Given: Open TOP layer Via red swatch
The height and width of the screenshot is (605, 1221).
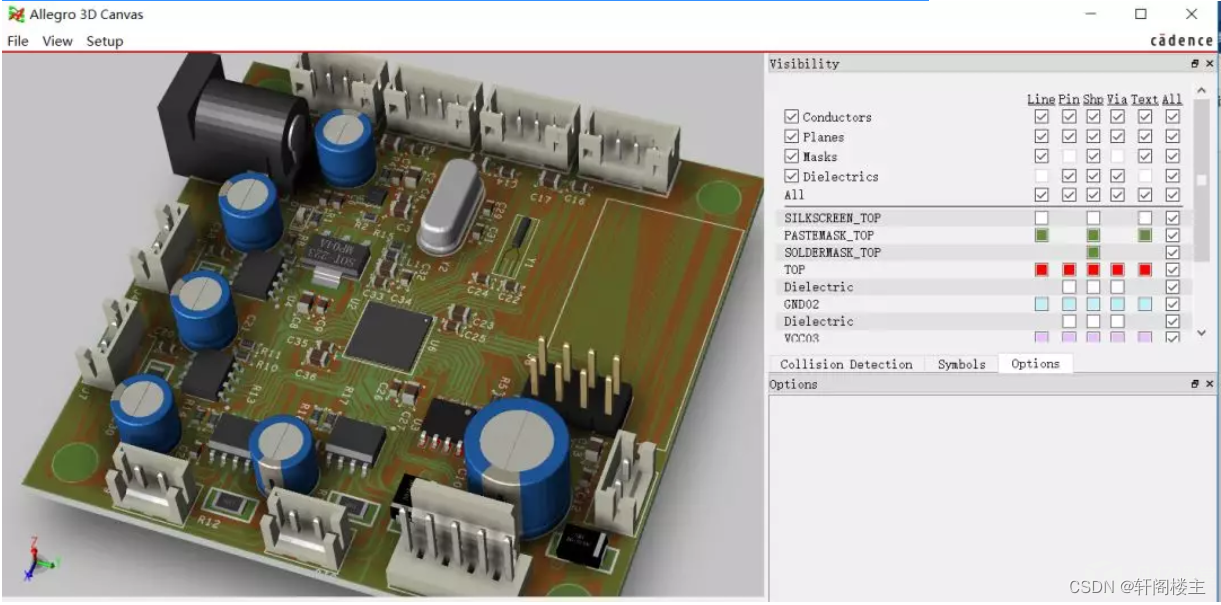Looking at the screenshot, I should tap(1117, 270).
